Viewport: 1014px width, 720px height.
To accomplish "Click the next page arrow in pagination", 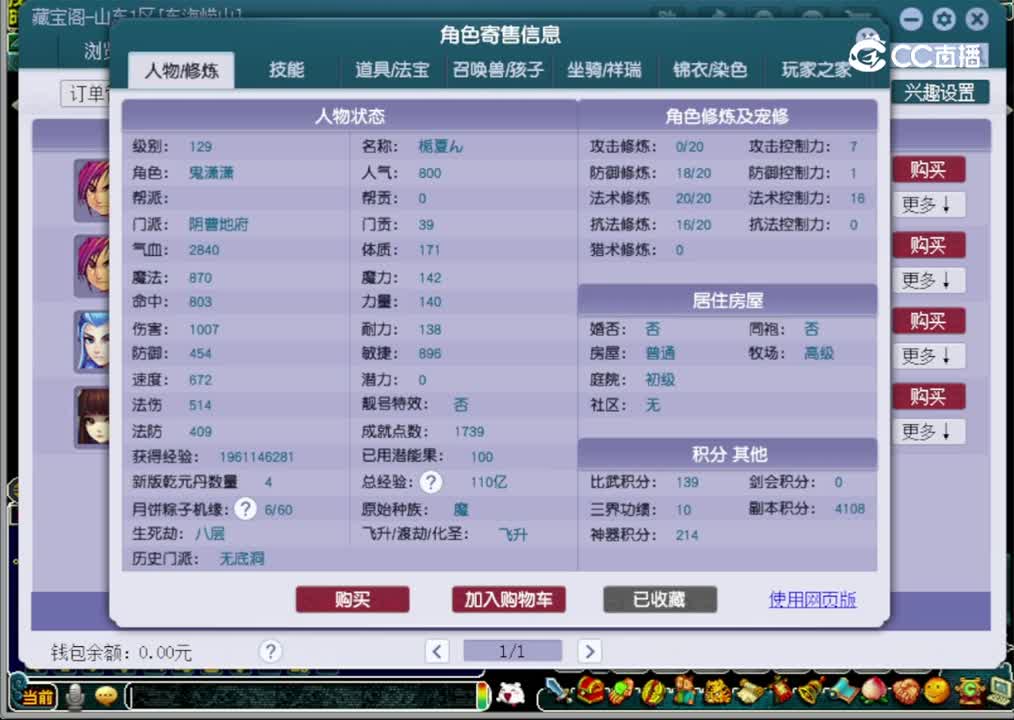I will pos(589,650).
